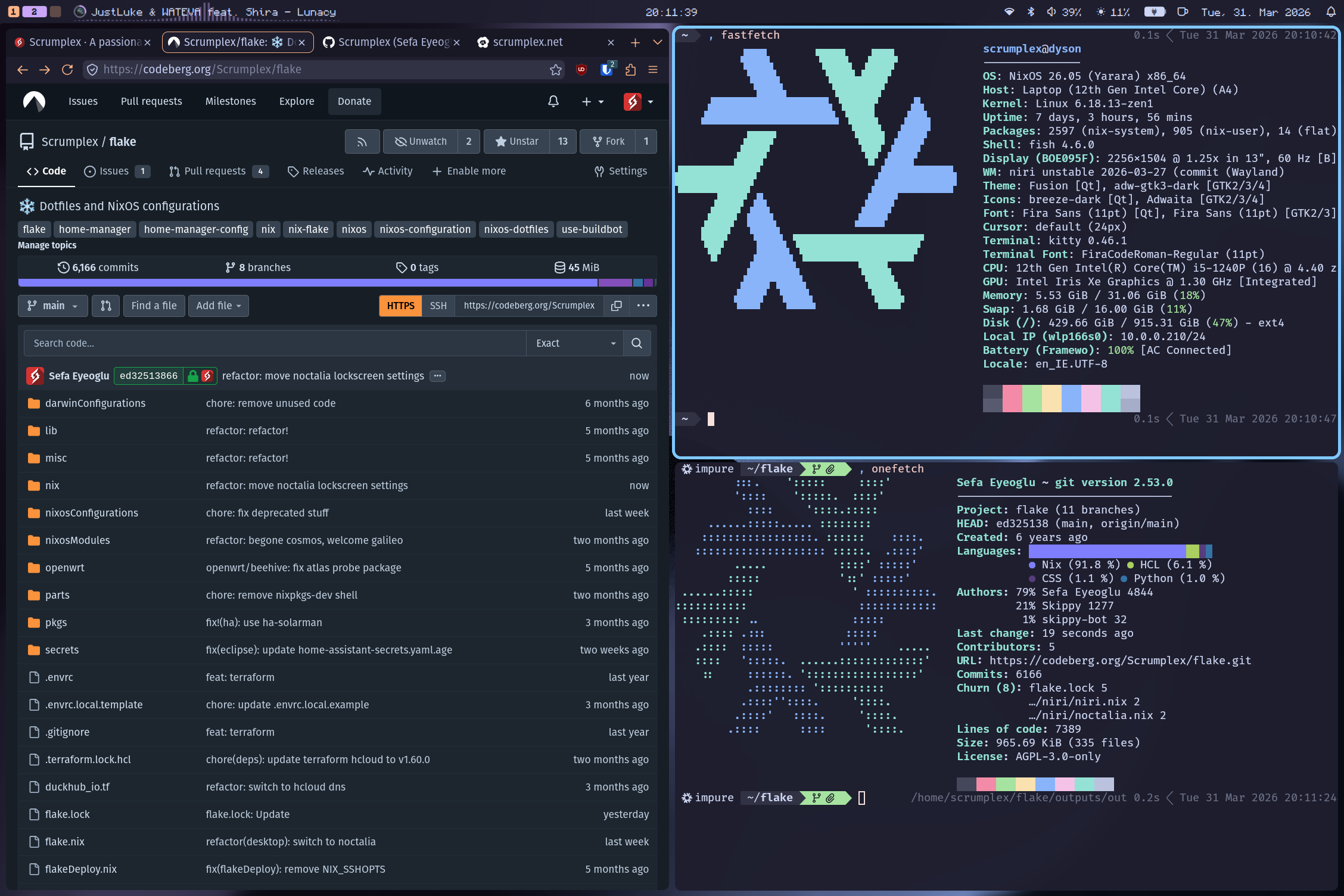
Task: Toggle Unstar on the repository
Action: click(517, 142)
